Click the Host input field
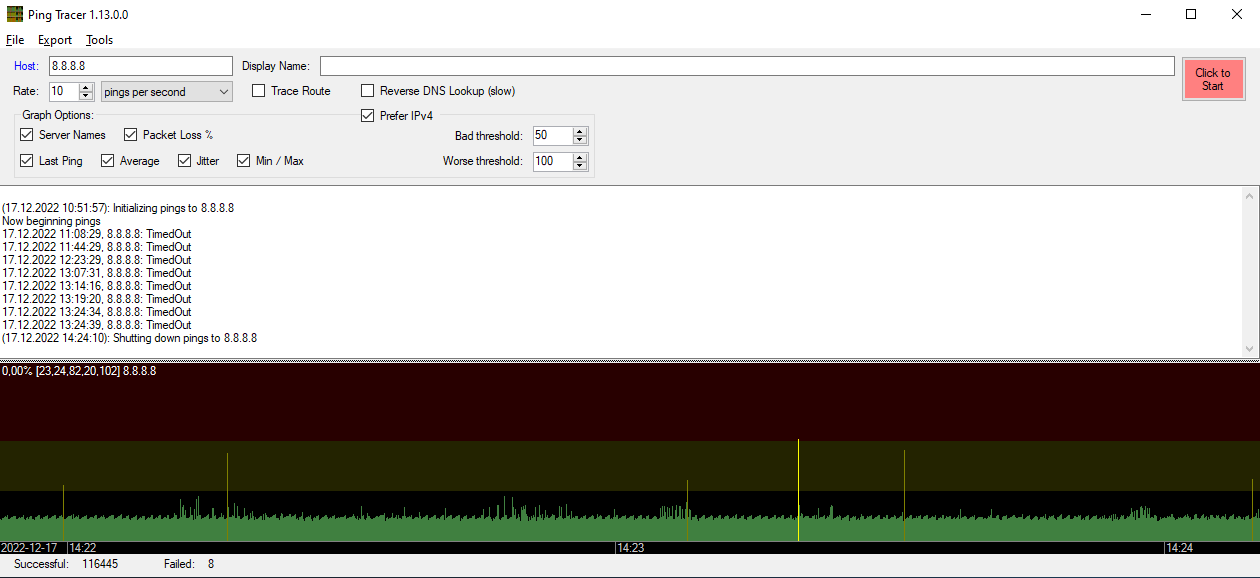The width and height of the screenshot is (1260, 578). tap(140, 66)
